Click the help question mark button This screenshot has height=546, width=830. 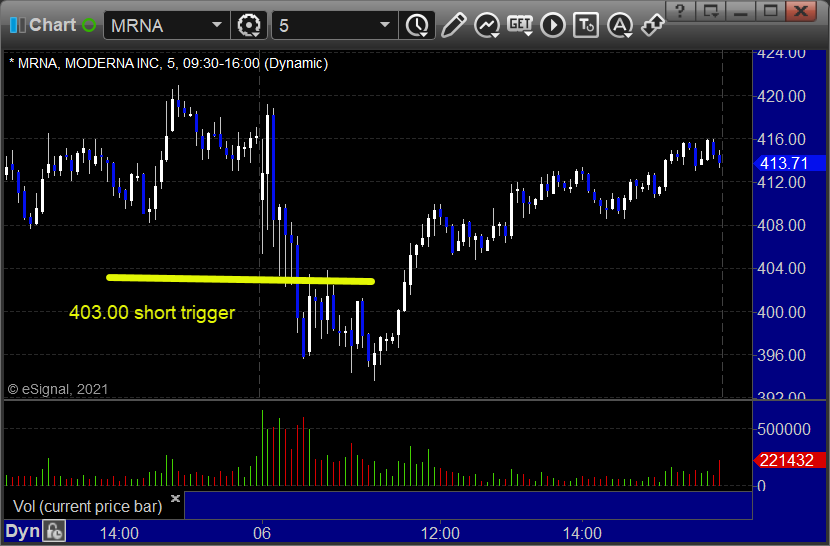click(680, 11)
